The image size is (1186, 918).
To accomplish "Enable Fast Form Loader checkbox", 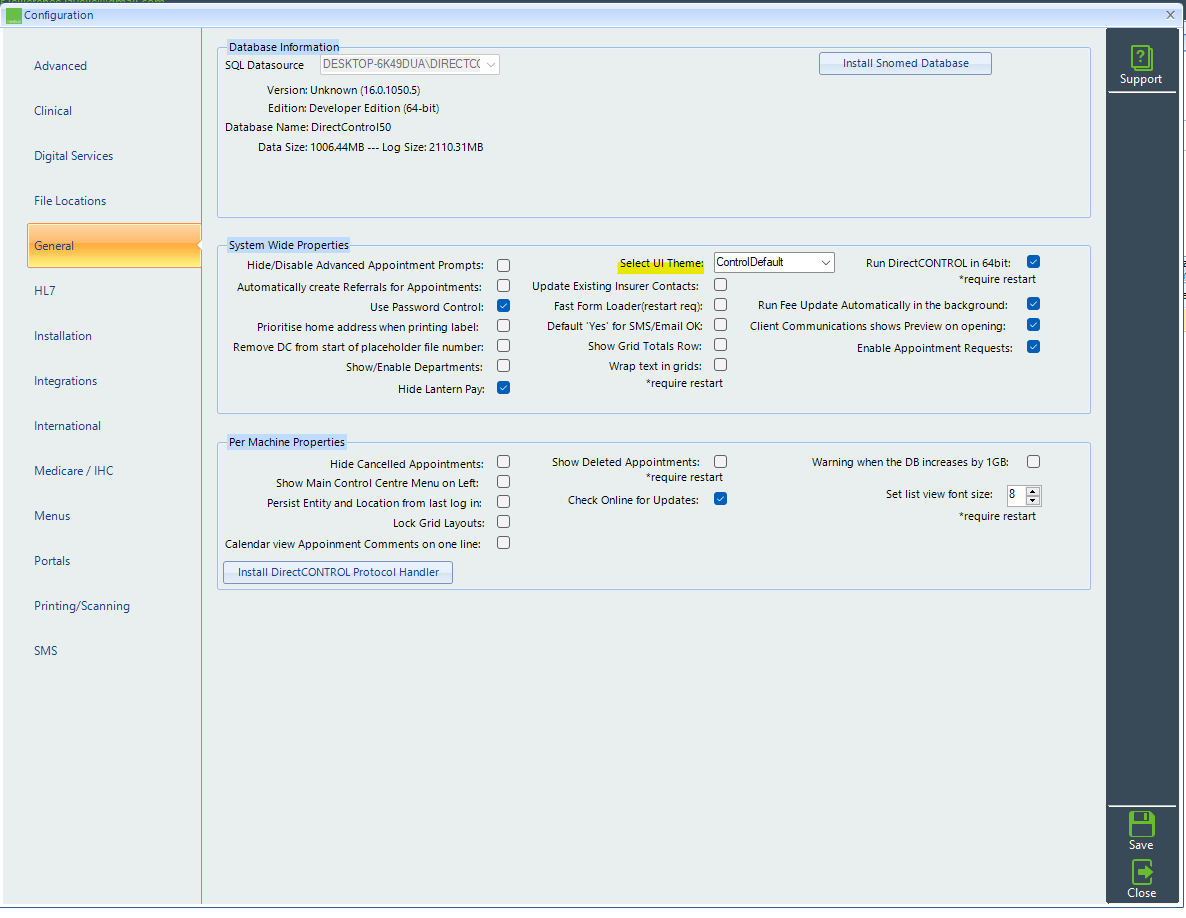I will coord(720,305).
